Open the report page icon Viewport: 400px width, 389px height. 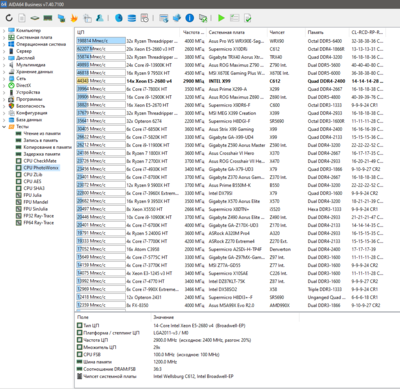tap(22, 18)
